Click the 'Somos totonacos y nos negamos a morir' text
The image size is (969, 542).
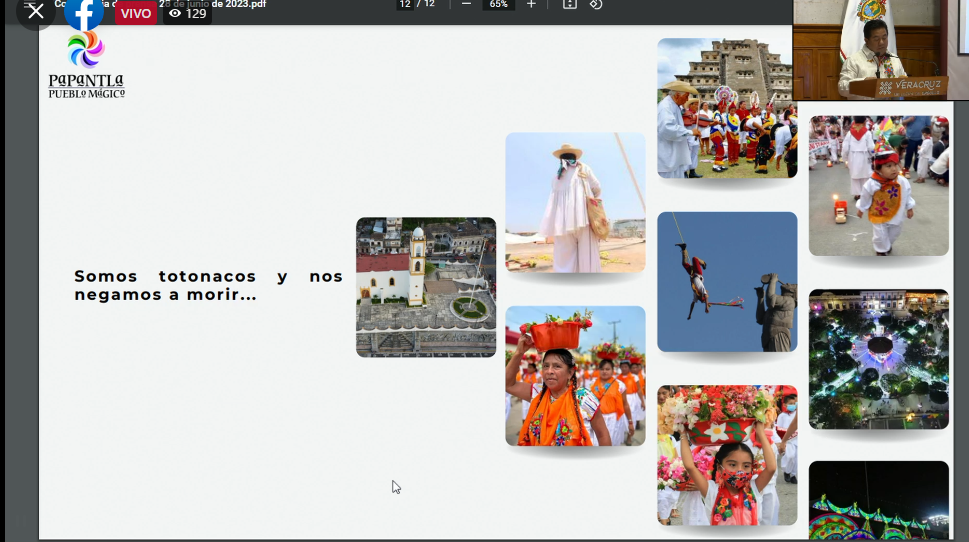pos(208,285)
